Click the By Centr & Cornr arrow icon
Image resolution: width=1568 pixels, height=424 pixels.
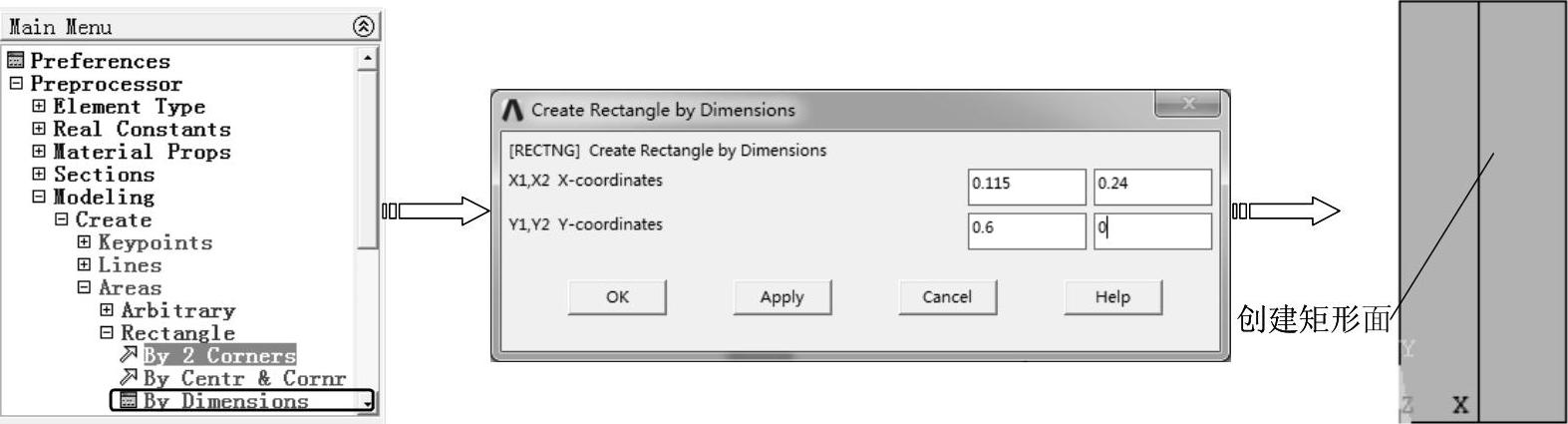(129, 378)
